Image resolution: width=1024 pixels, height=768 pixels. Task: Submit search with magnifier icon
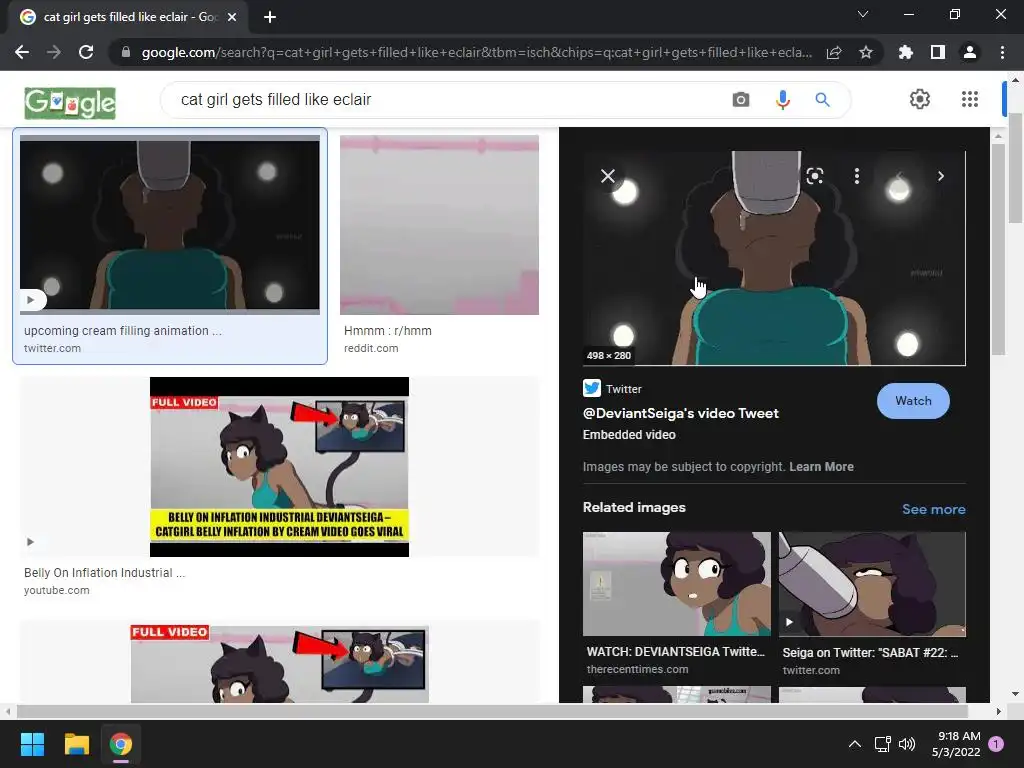(x=822, y=99)
